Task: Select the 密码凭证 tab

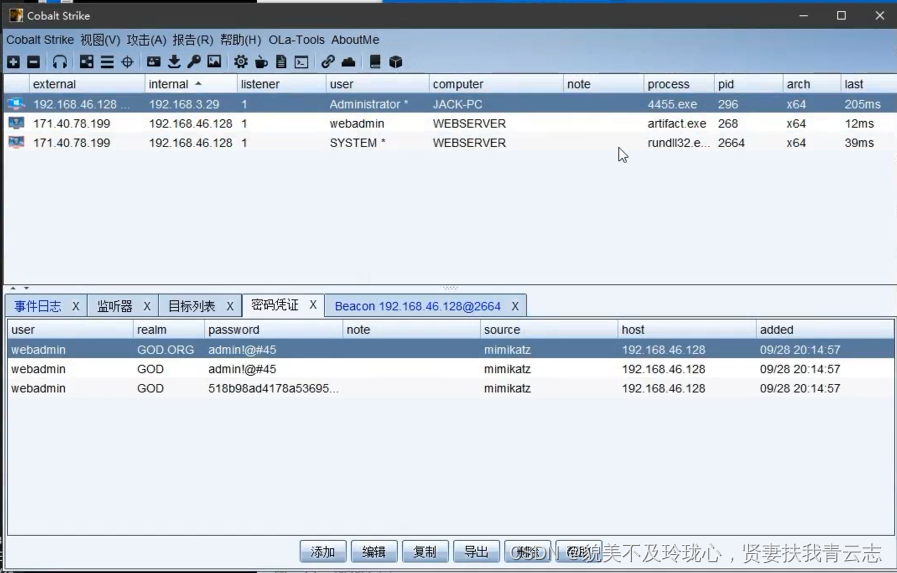Action: (x=275, y=305)
